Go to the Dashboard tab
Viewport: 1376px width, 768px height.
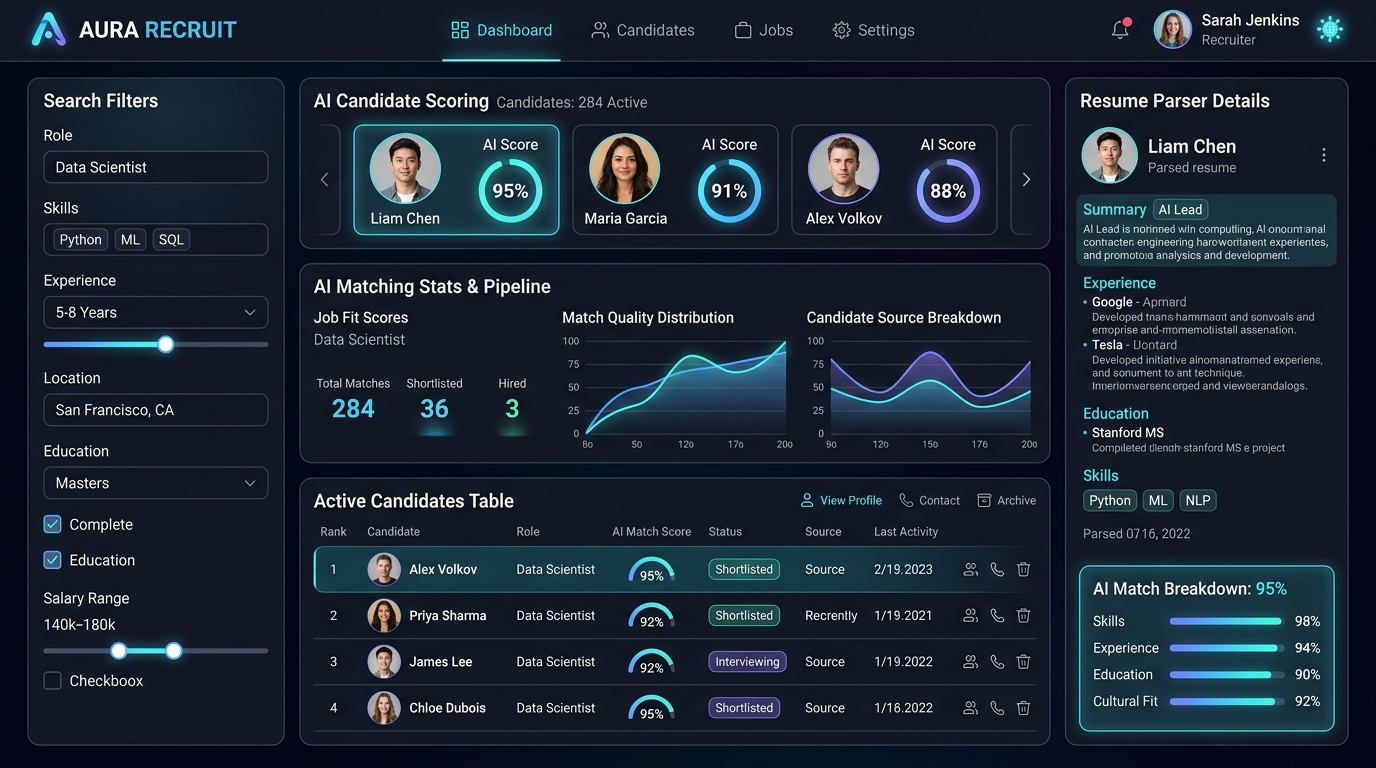coord(502,30)
